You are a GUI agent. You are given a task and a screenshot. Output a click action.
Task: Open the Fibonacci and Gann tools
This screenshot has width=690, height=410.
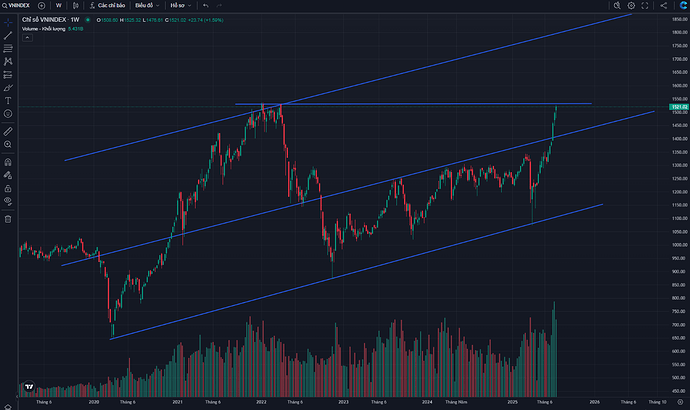(x=8, y=48)
